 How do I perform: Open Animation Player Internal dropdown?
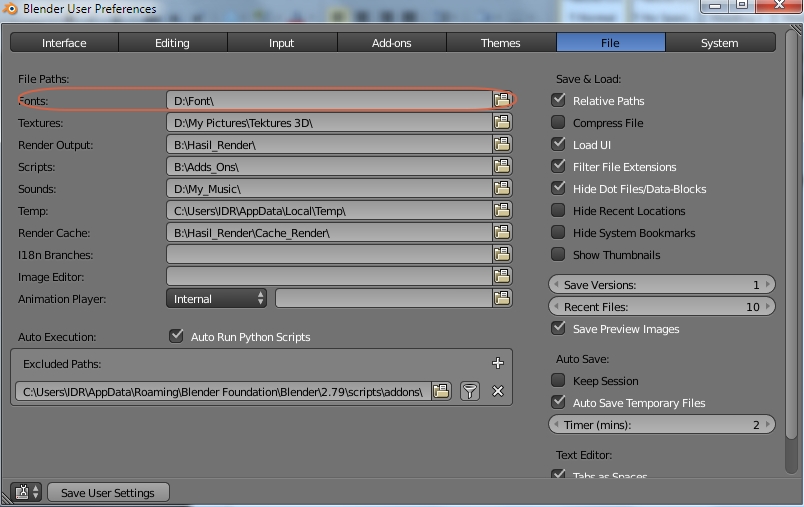(216, 298)
